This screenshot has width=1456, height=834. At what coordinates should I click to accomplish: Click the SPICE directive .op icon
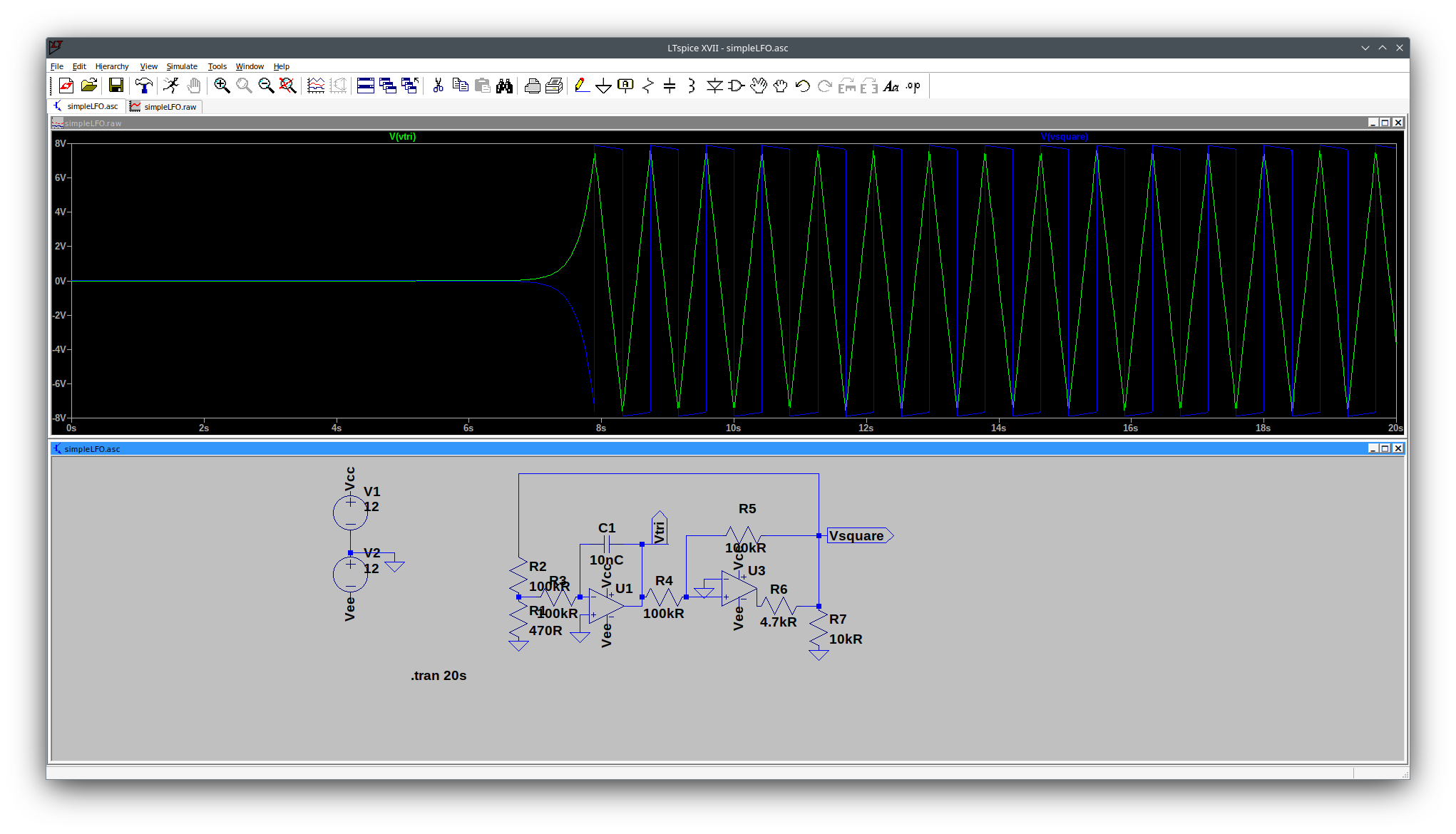pyautogui.click(x=913, y=86)
